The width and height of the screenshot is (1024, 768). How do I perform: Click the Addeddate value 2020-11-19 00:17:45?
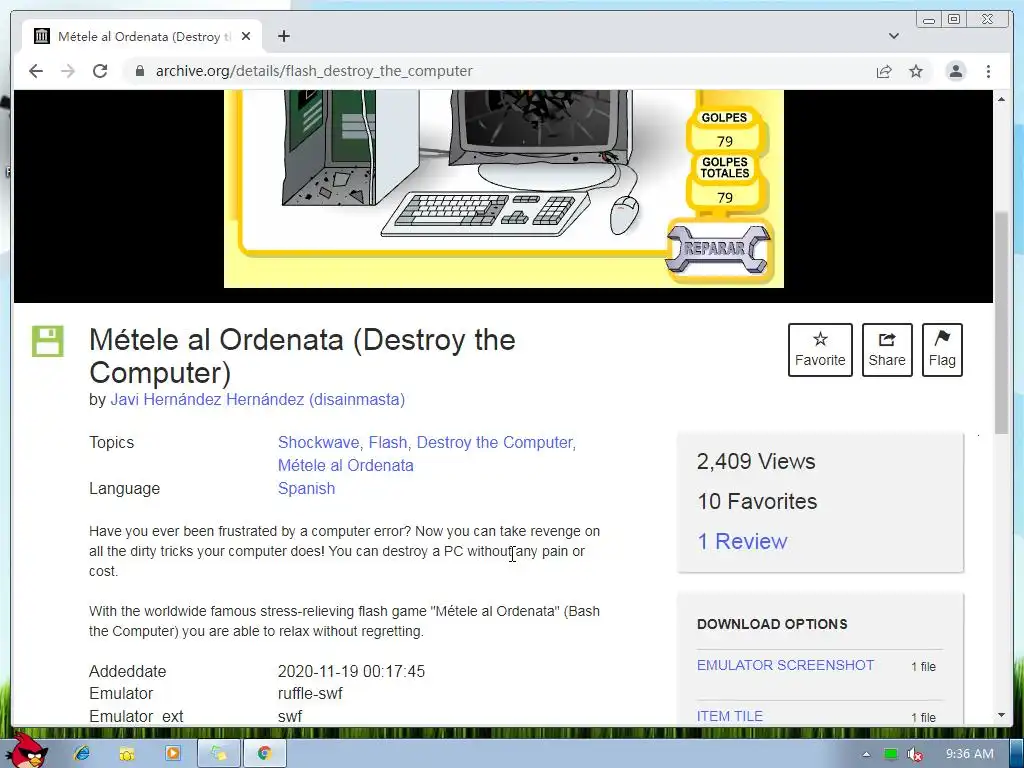point(351,671)
